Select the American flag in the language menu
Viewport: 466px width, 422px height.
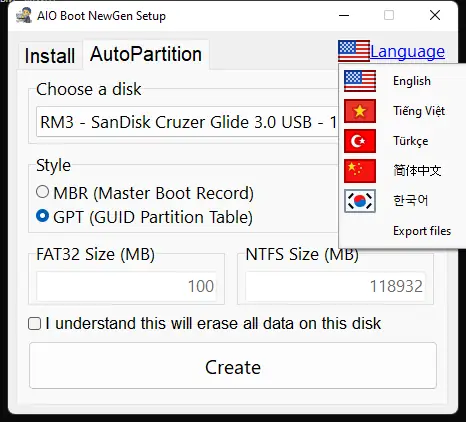click(360, 81)
